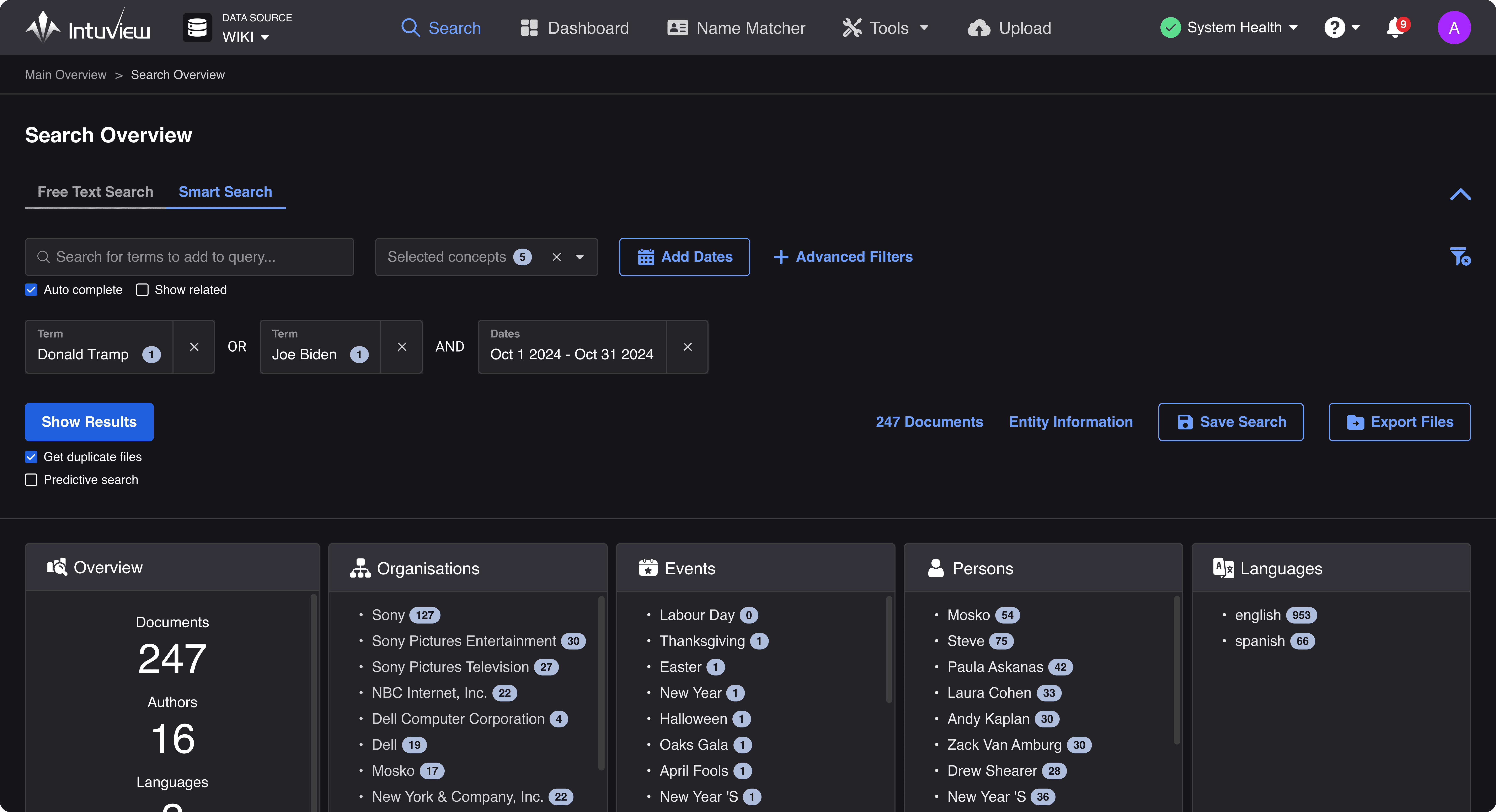The image size is (1496, 812).
Task: Expand the Selected concepts dropdown
Action: click(579, 256)
